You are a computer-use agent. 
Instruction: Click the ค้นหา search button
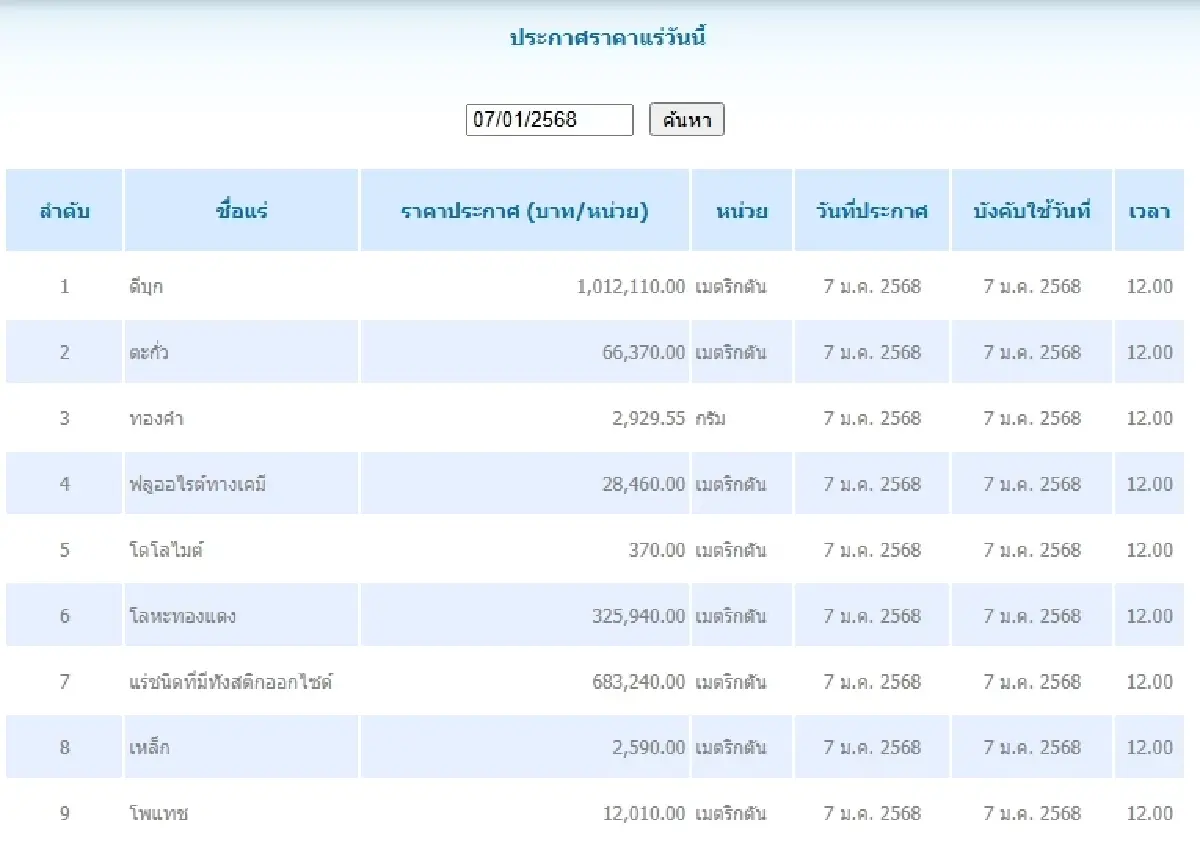pos(687,120)
